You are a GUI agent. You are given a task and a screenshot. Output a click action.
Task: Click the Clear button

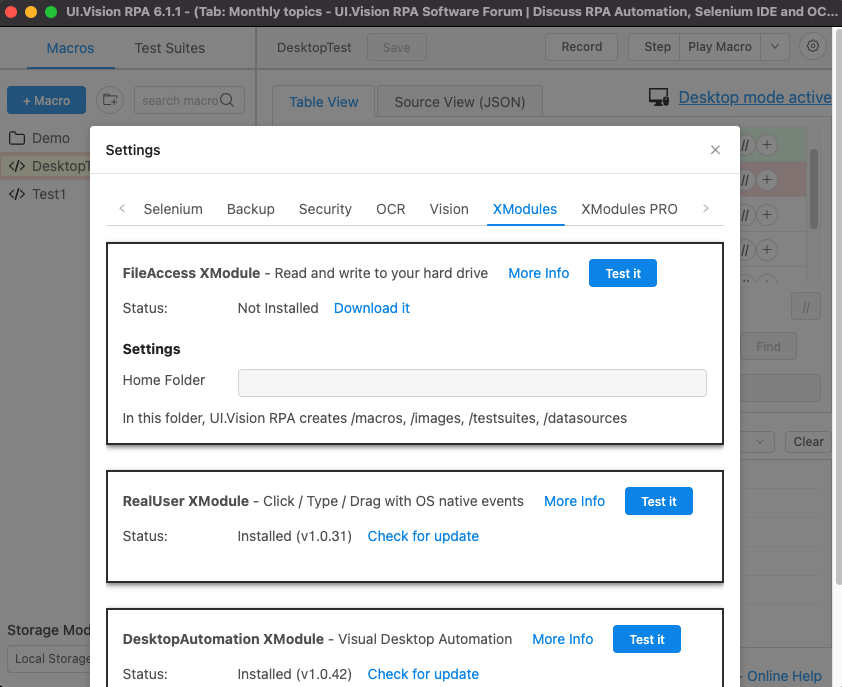(808, 442)
